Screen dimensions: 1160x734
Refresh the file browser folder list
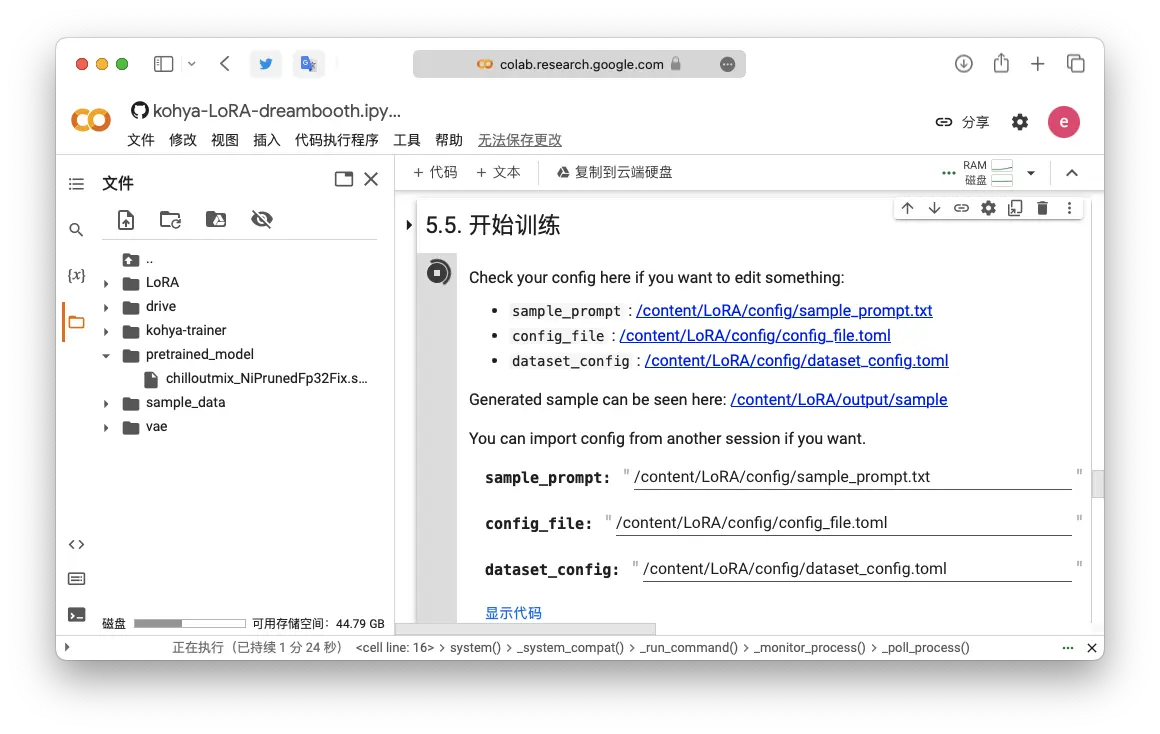point(171,220)
